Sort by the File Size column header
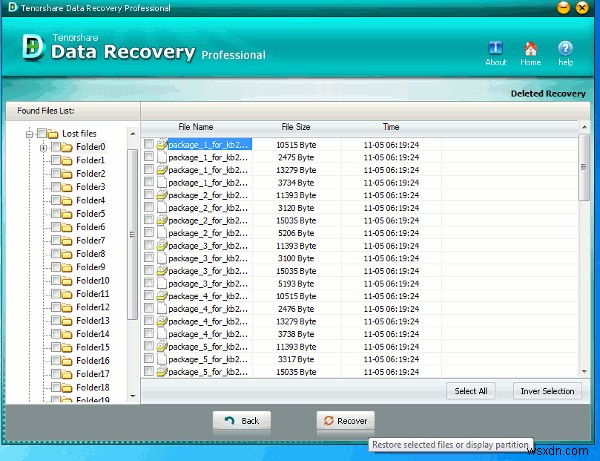This screenshot has height=461, width=600. (x=296, y=127)
